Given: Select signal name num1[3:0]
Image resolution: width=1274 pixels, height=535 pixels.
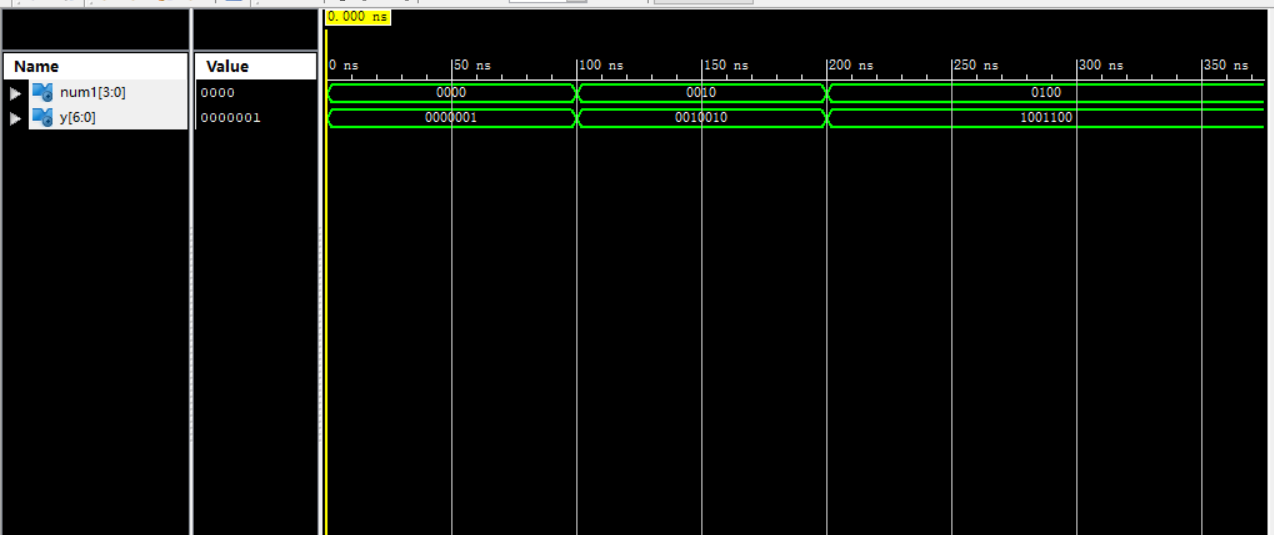Looking at the screenshot, I should [x=93, y=92].
